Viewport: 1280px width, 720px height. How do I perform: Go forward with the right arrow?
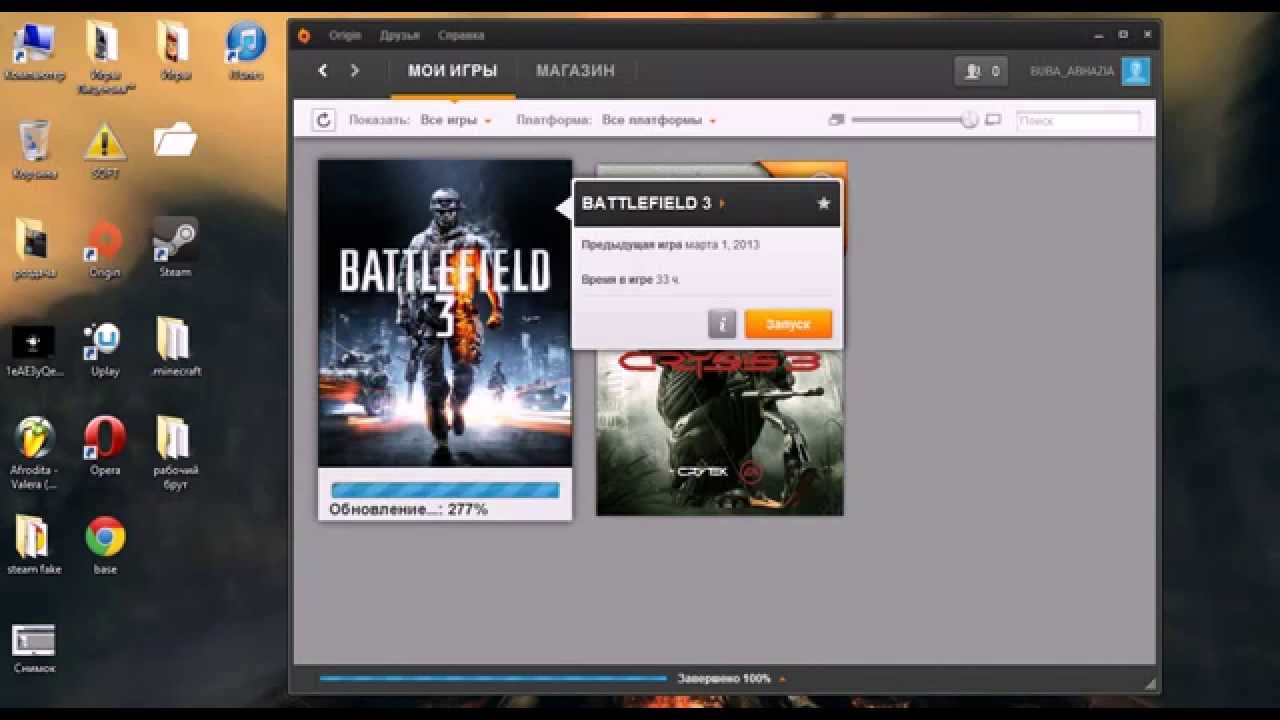[354, 70]
